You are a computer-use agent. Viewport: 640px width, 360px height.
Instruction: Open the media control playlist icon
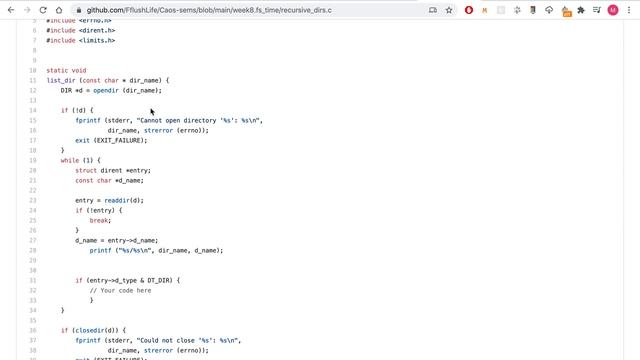(597, 10)
